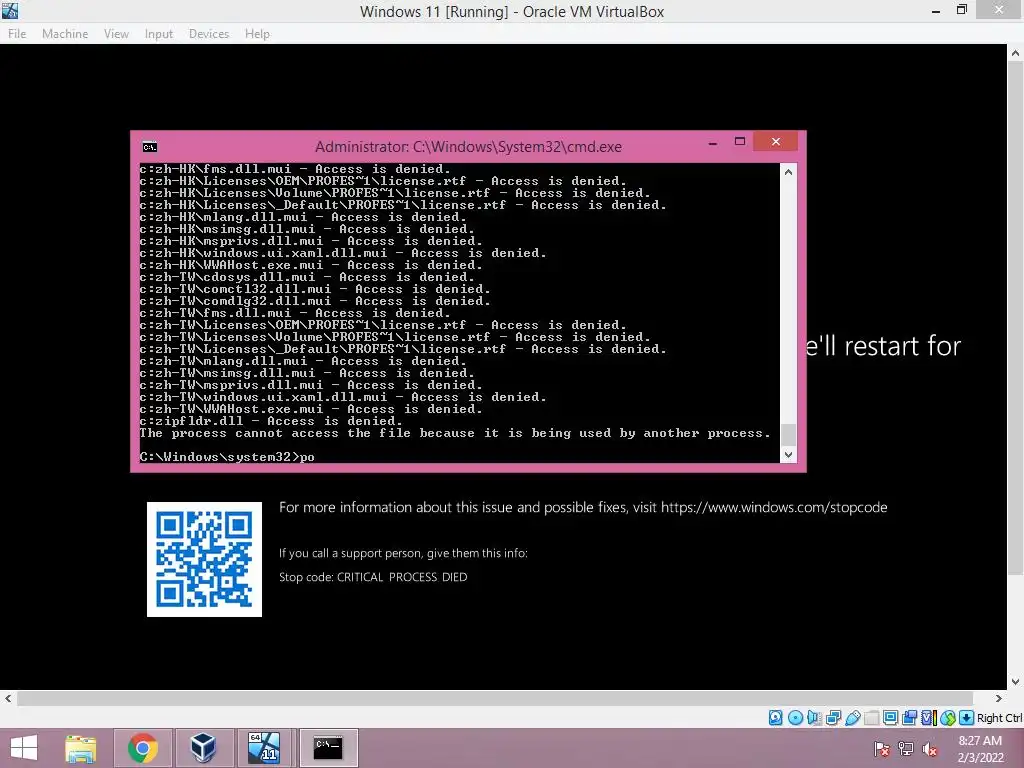Click the cmd.exe window title icon
This screenshot has height=768, width=1024.
pos(150,147)
